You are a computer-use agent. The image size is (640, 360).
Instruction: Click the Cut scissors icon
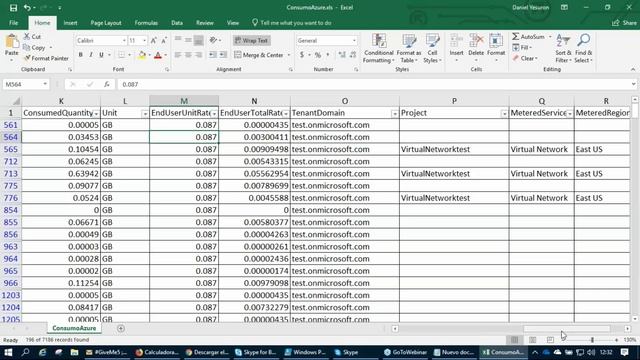pyautogui.click(x=27, y=36)
